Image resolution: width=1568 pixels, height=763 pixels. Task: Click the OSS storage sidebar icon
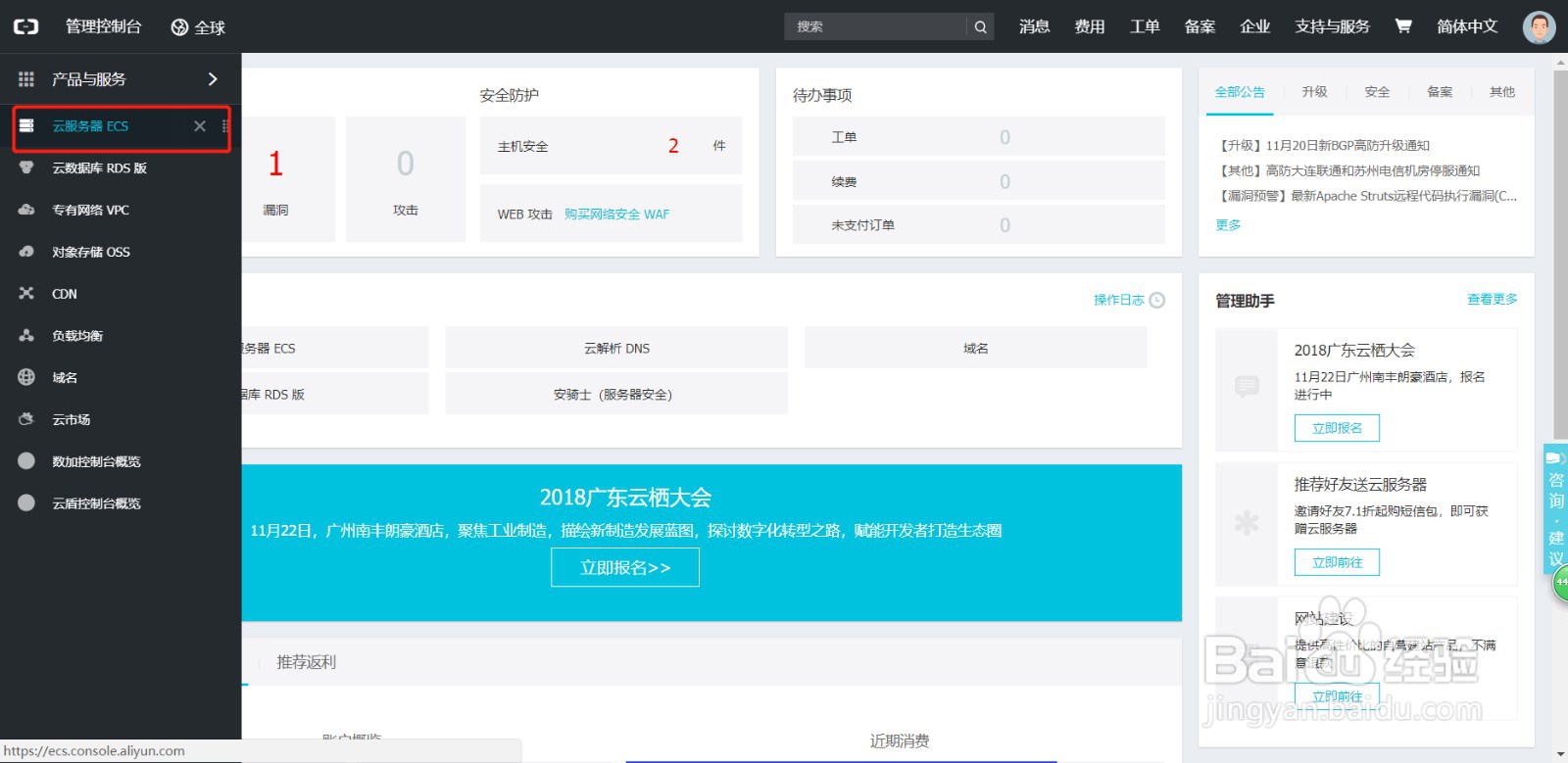(26, 252)
